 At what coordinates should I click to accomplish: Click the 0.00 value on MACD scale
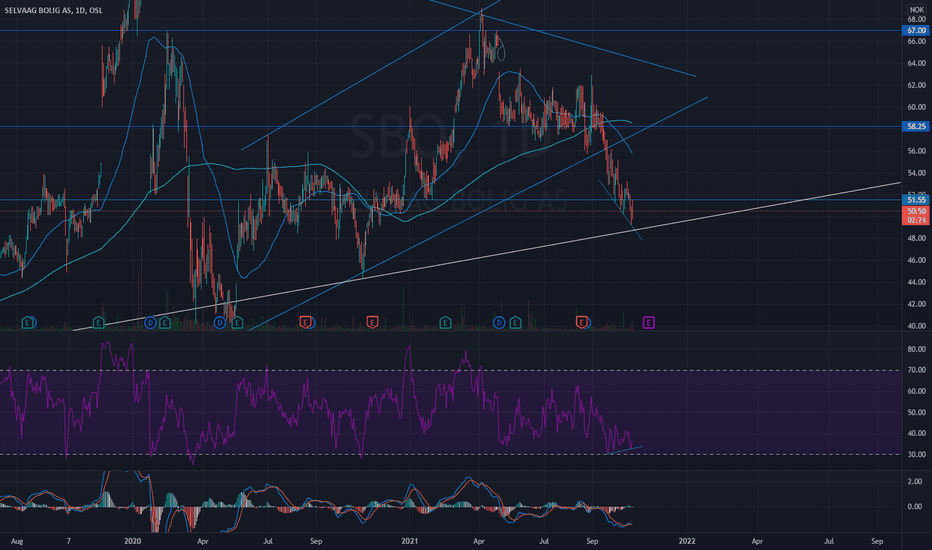point(915,507)
